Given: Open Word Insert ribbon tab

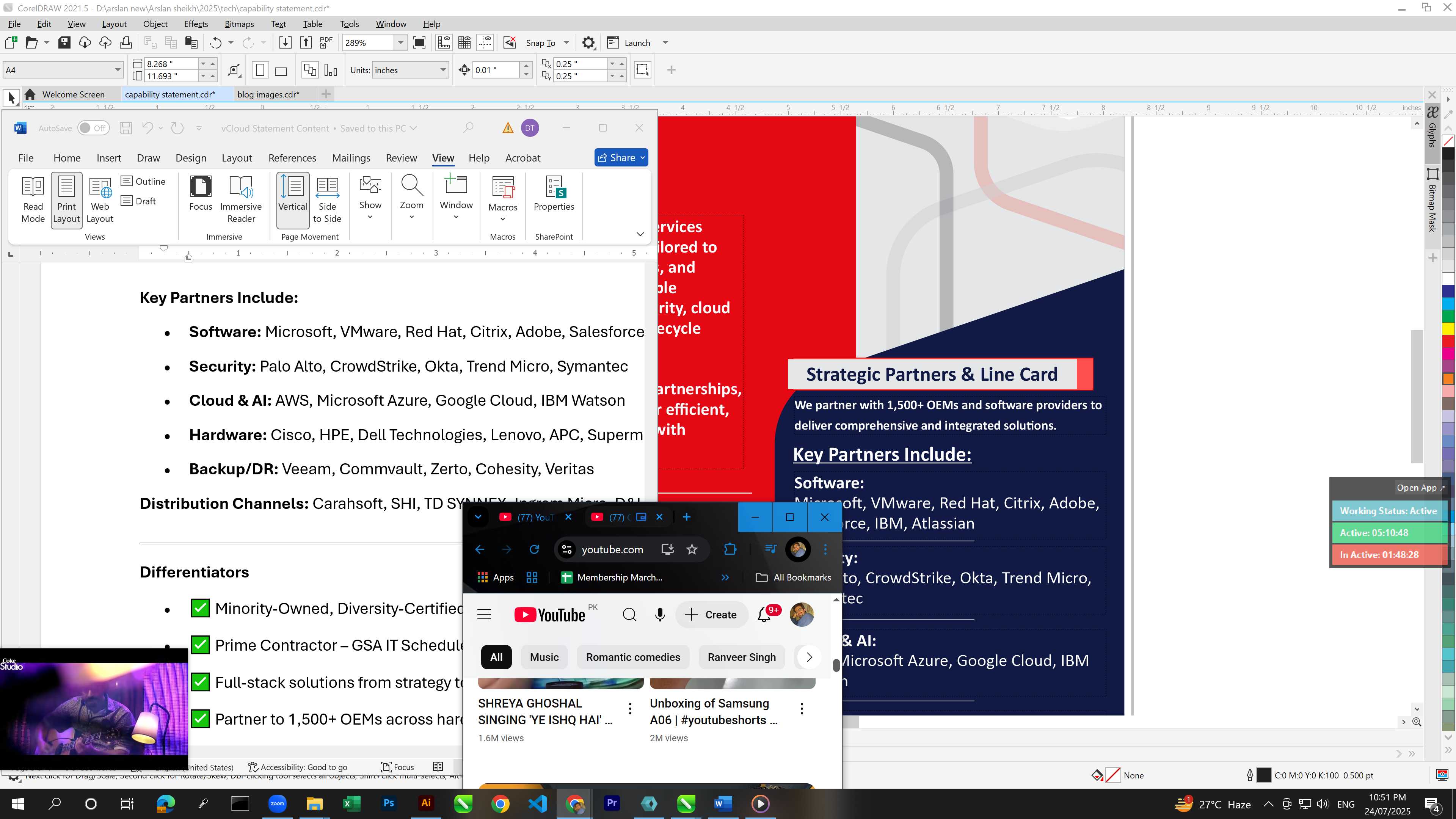Looking at the screenshot, I should click(x=108, y=158).
